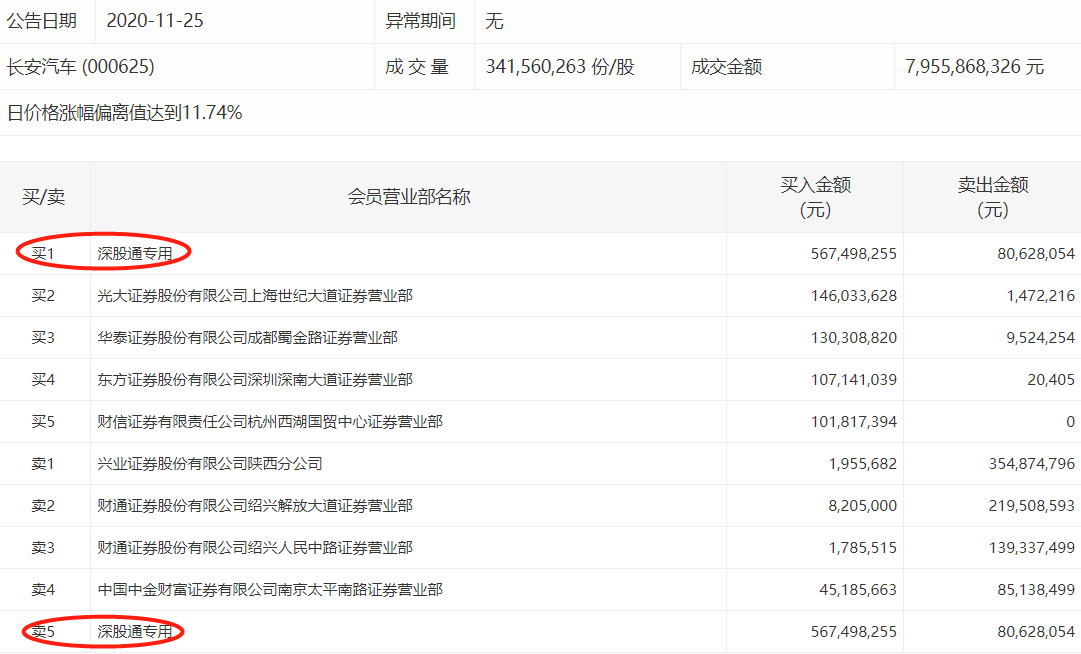This screenshot has width=1081, height=654.
Task: Select the 卖5 row label
Action: [43, 632]
